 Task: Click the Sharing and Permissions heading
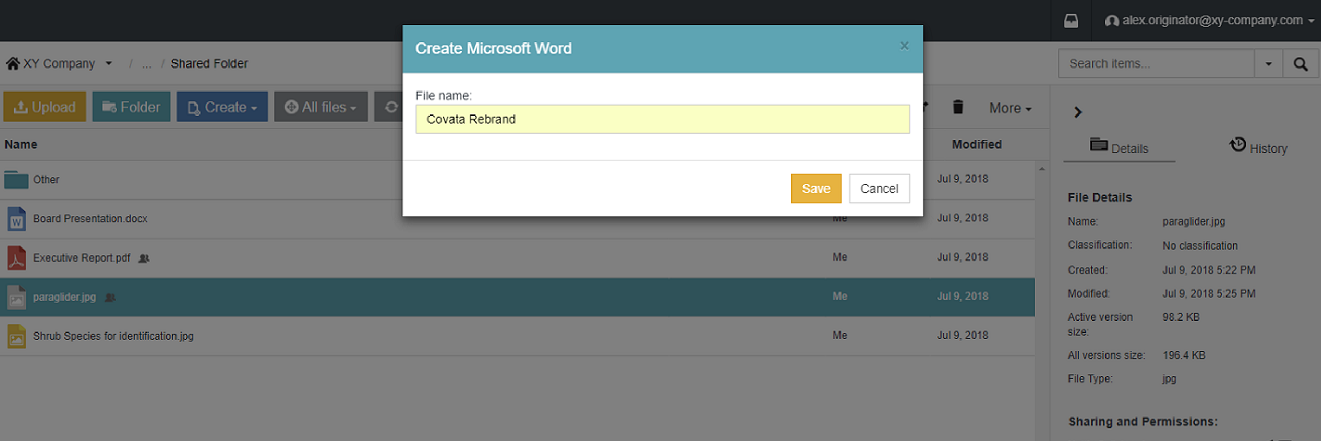click(x=1143, y=422)
